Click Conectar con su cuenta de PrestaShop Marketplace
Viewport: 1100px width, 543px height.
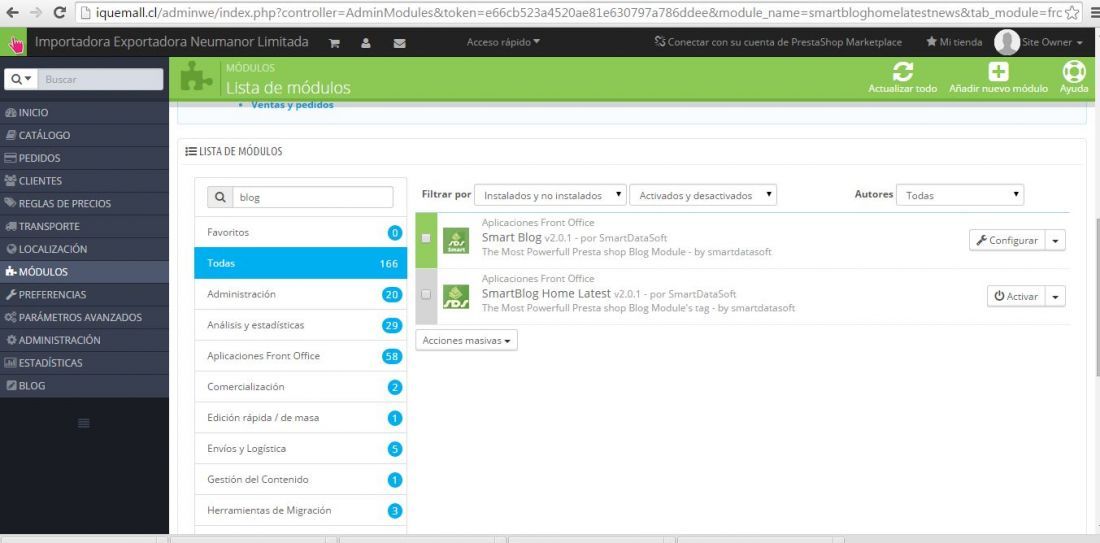point(778,42)
